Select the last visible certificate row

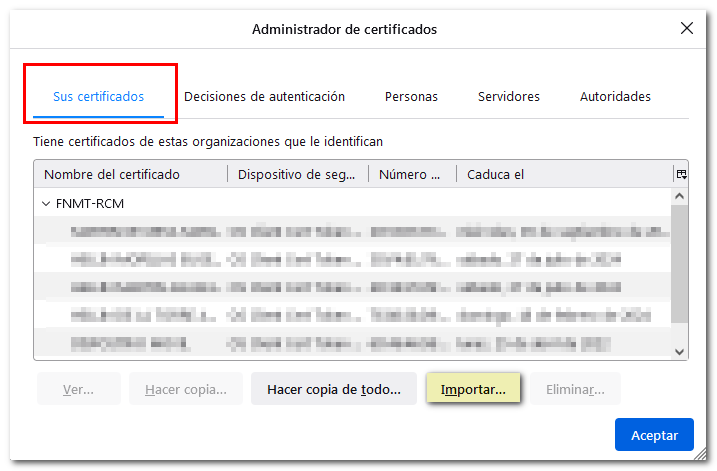pyautogui.click(x=350, y=343)
